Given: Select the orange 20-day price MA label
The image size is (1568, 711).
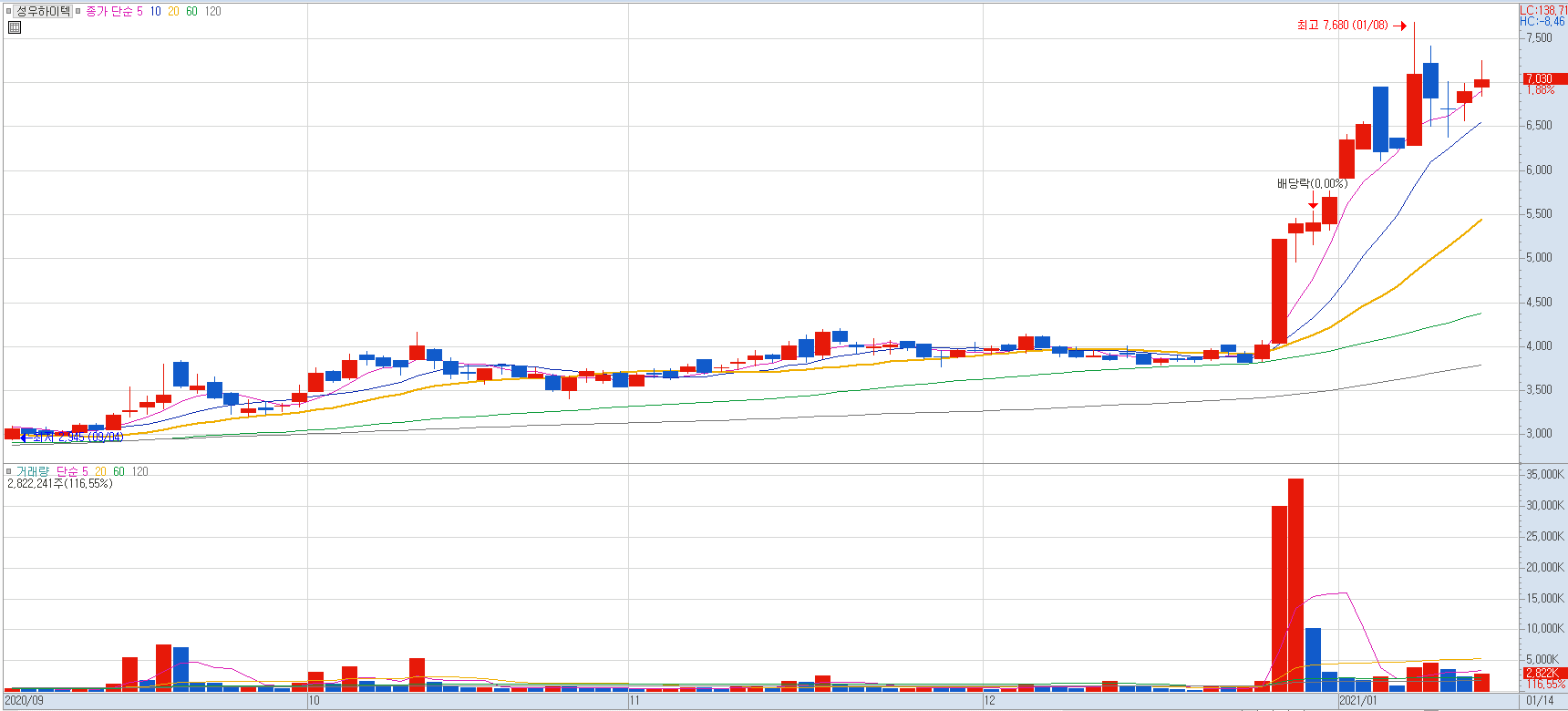Looking at the screenshot, I should 173,12.
